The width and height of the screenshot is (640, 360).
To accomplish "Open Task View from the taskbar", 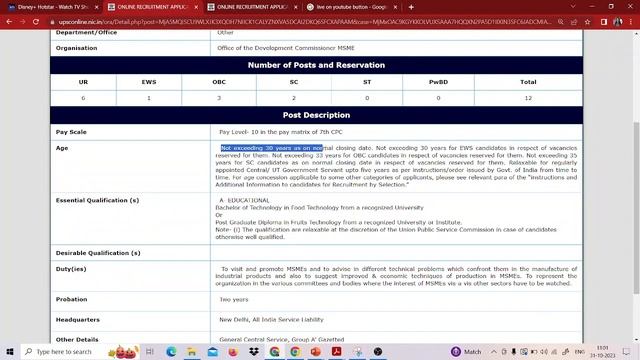I will [150, 352].
